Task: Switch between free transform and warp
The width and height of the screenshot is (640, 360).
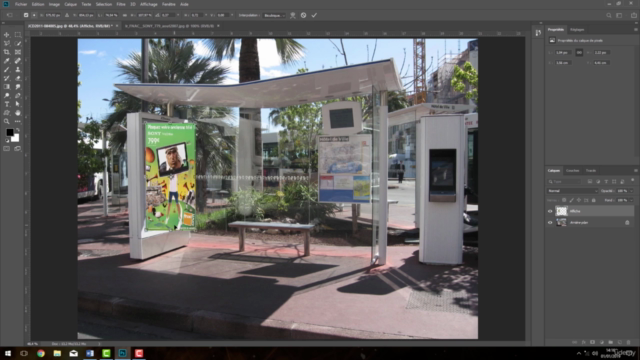Action: pyautogui.click(x=293, y=15)
